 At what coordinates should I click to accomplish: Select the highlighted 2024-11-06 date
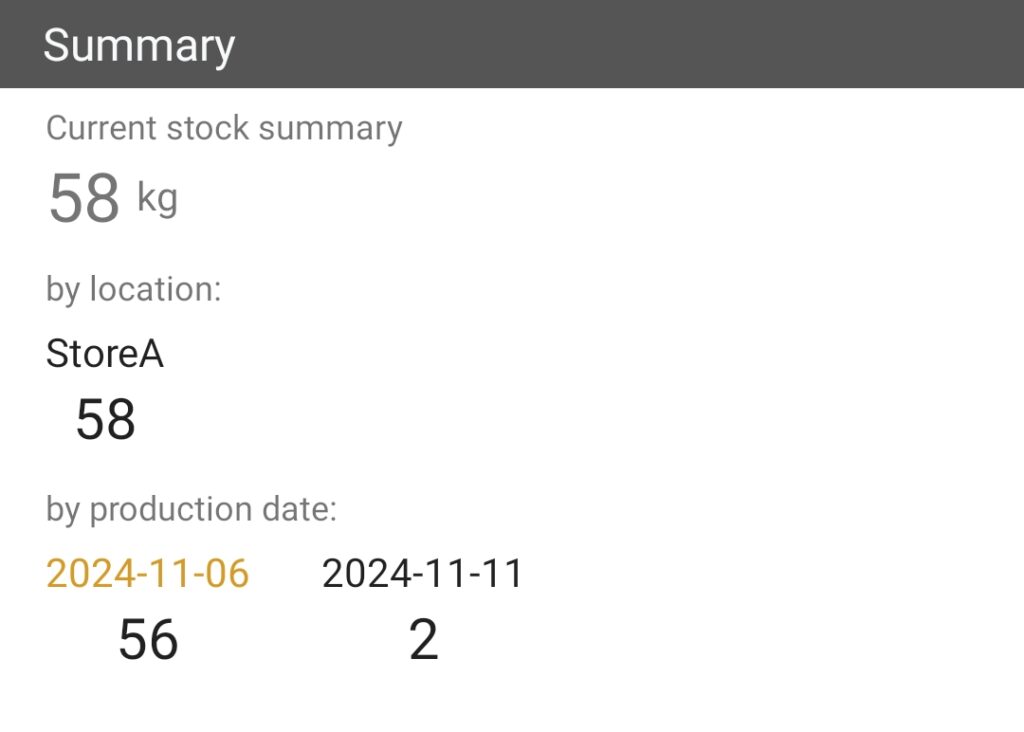coord(148,573)
